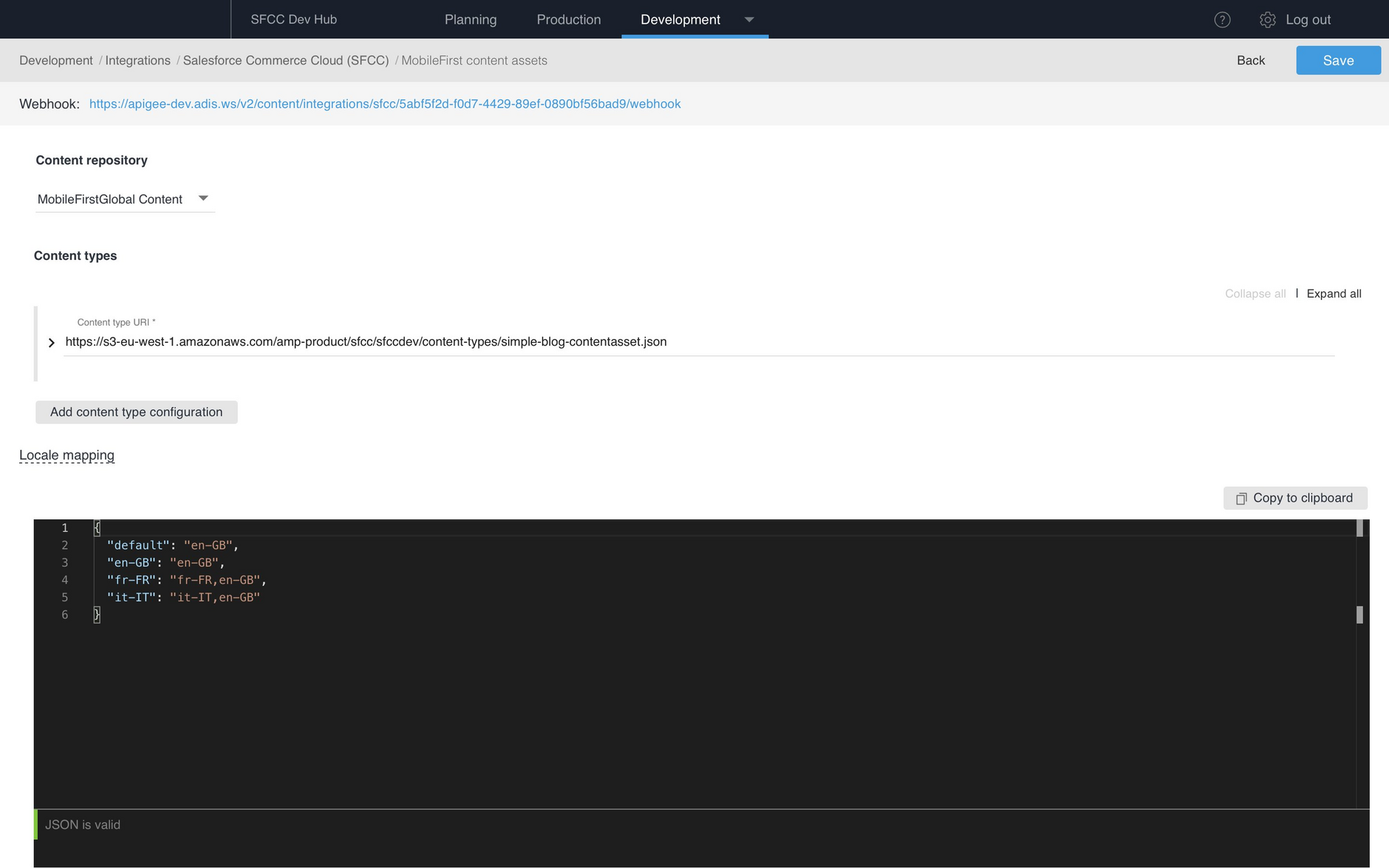Navigate to Development breadcrumb
The height and width of the screenshot is (868, 1389).
click(56, 61)
